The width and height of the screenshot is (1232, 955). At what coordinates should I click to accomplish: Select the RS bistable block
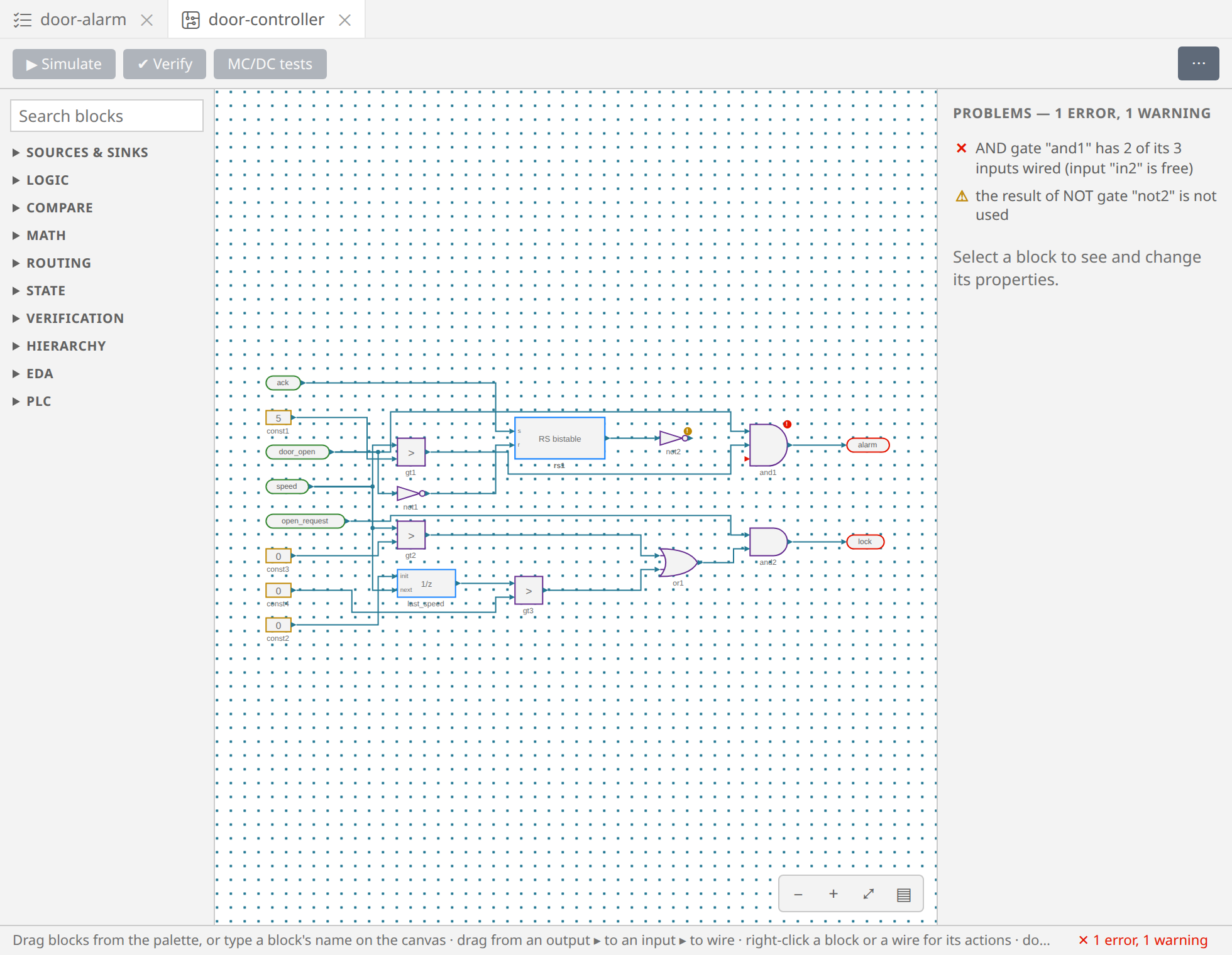[x=560, y=439]
